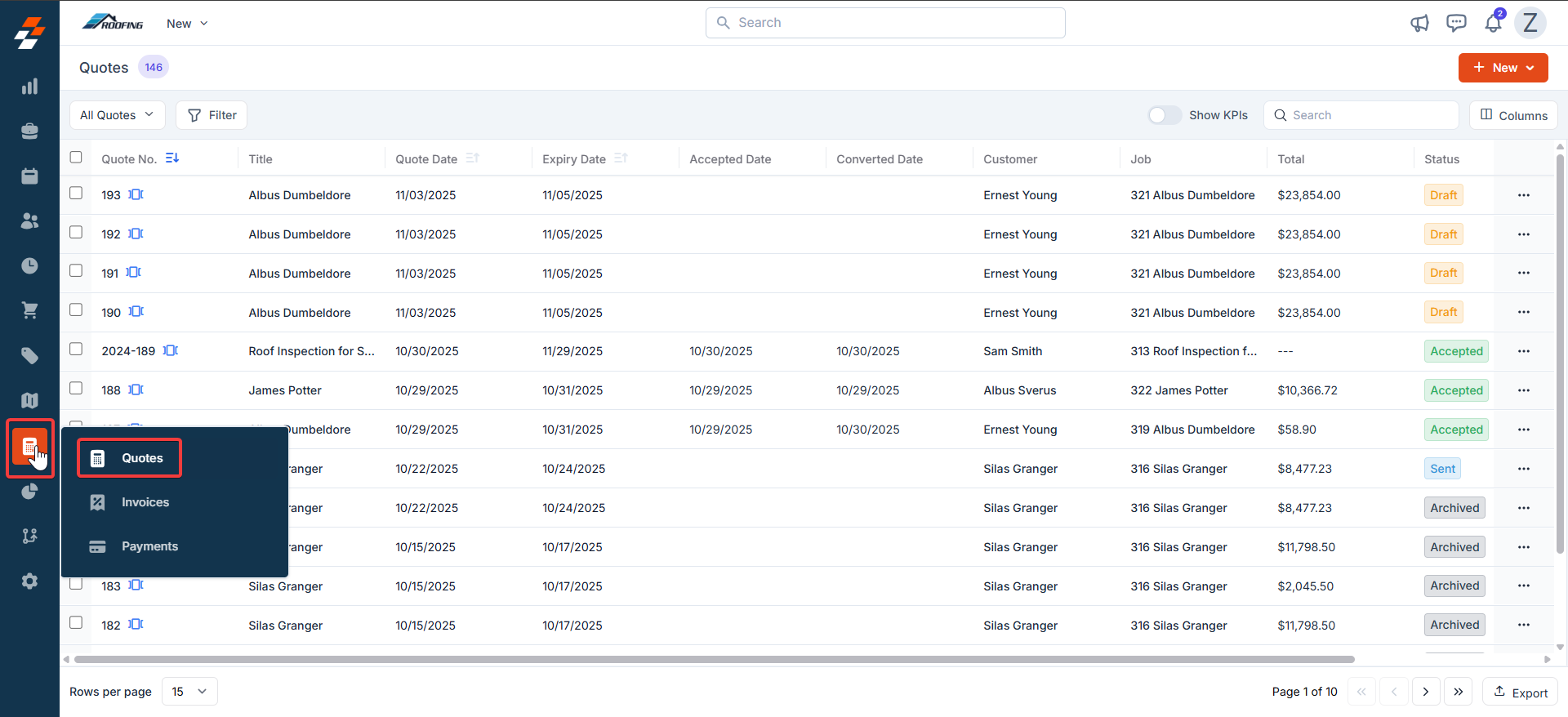
Task: Click the Filter button
Action: [x=212, y=115]
